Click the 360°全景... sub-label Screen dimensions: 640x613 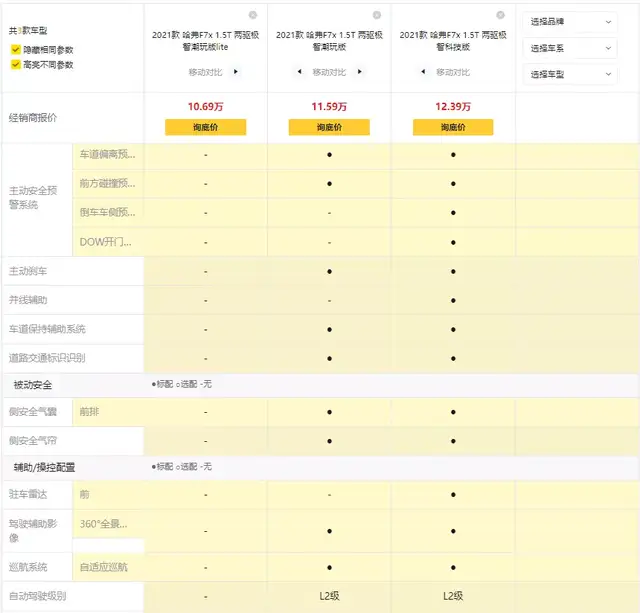(103, 524)
